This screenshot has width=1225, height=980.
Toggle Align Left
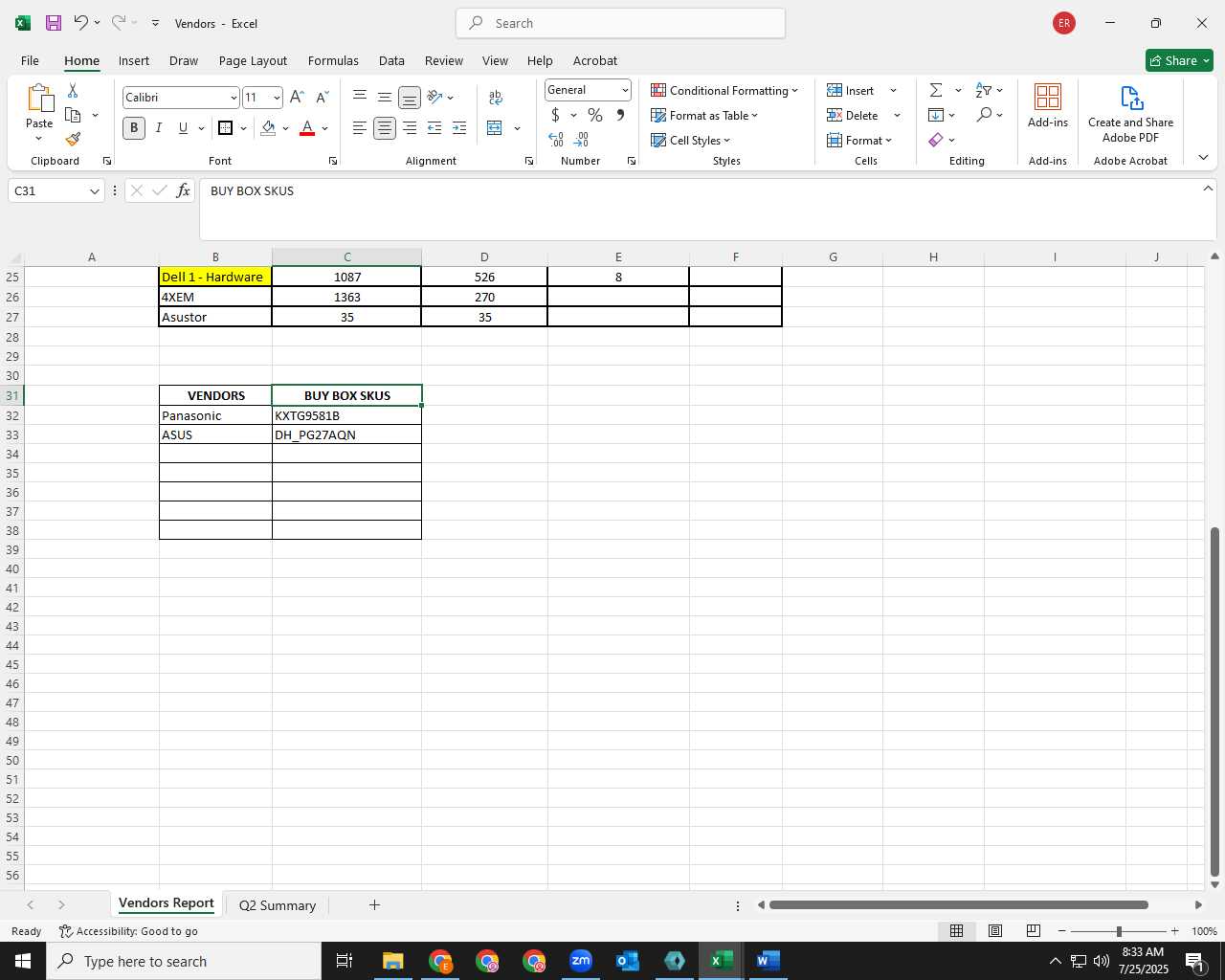(x=360, y=128)
